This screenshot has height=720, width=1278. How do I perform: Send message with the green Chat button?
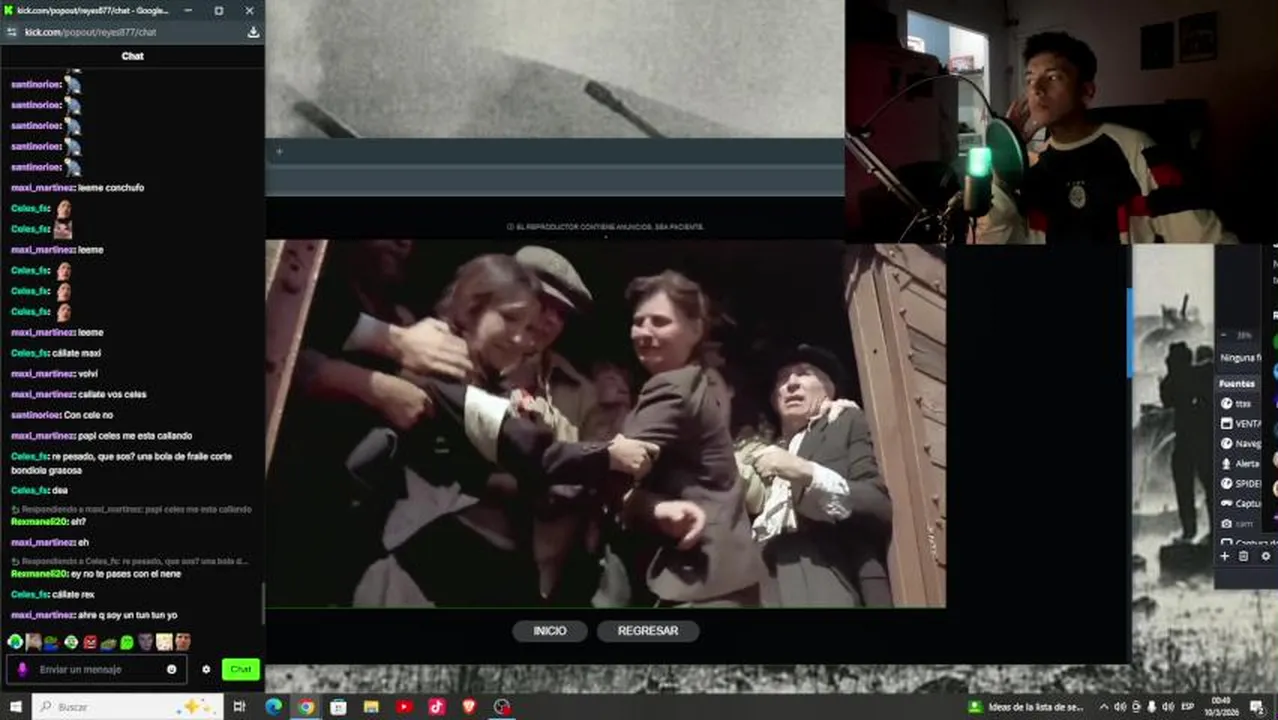(x=241, y=669)
